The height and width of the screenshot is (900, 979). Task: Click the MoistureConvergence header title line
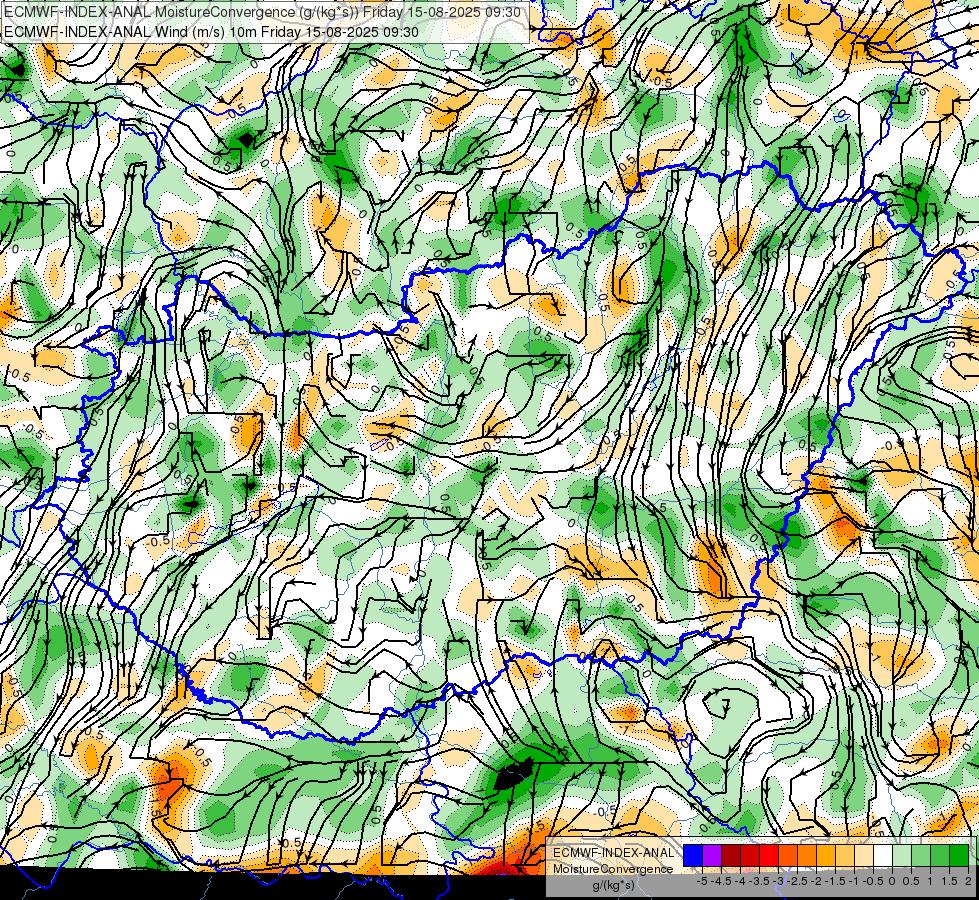coord(262,12)
